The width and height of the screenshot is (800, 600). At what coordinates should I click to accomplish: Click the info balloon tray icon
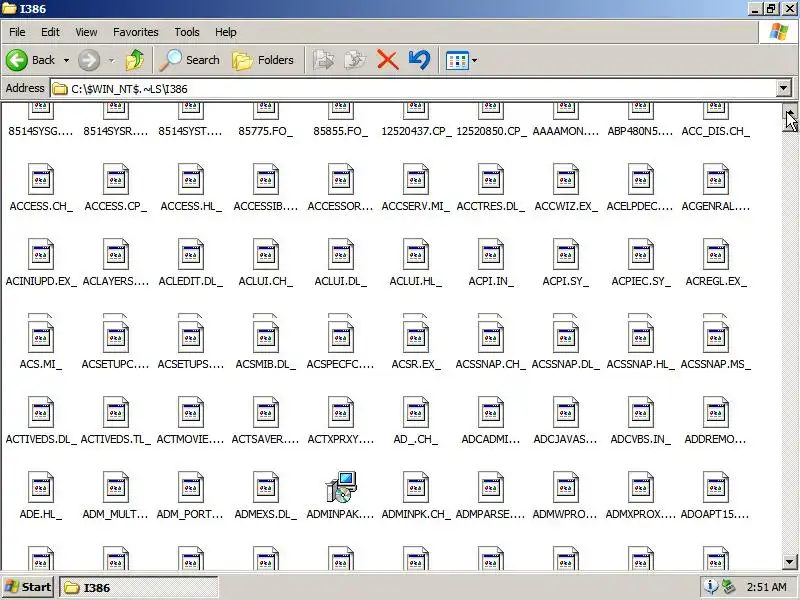point(711,587)
